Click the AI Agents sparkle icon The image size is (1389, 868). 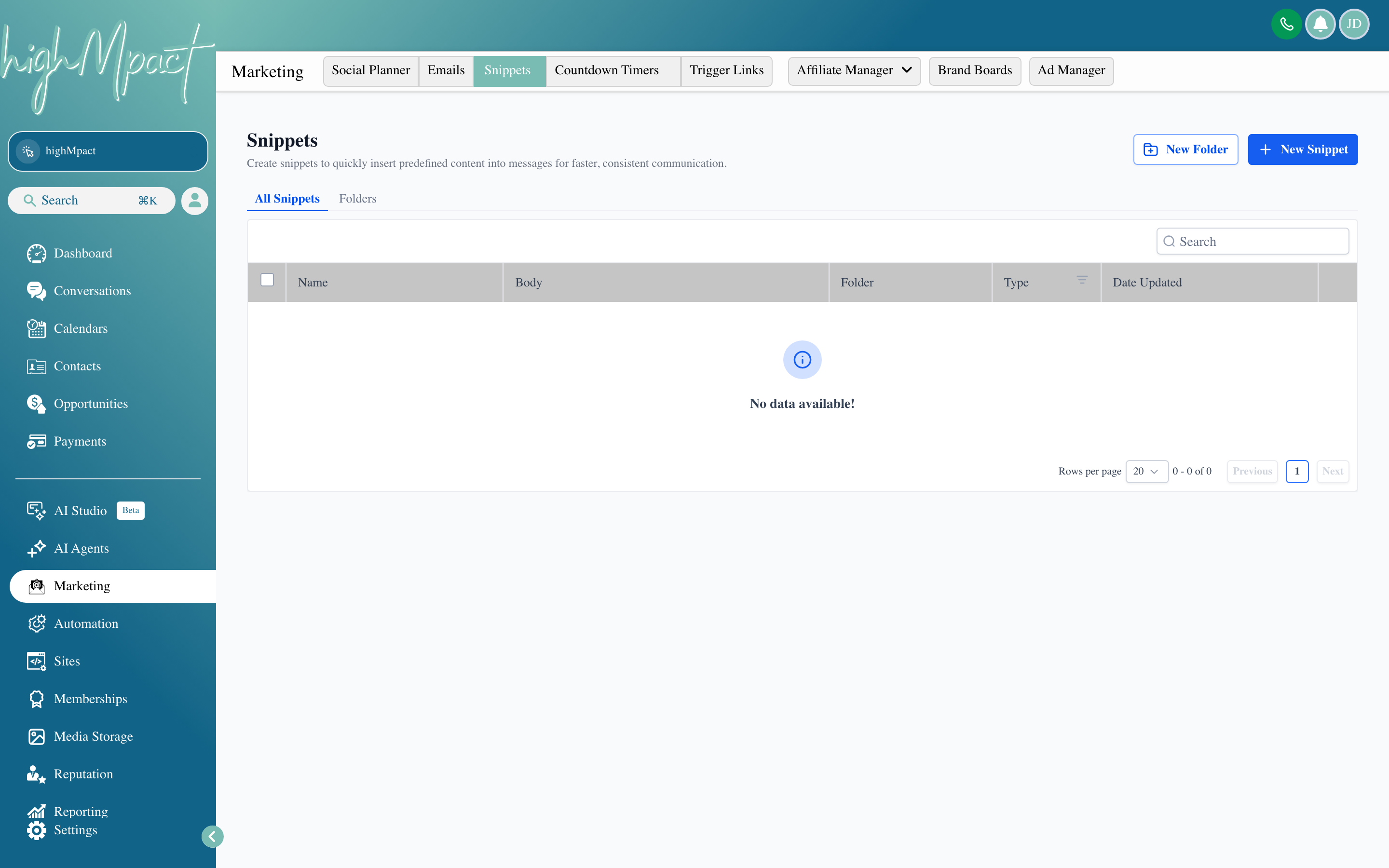click(x=36, y=548)
